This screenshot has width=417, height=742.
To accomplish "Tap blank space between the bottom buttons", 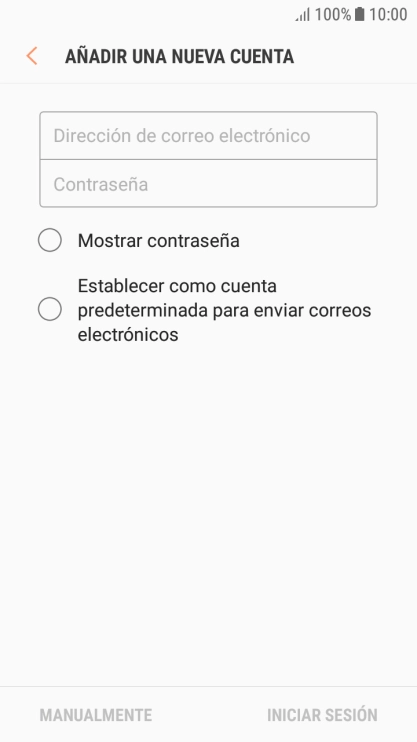I will tap(209, 715).
